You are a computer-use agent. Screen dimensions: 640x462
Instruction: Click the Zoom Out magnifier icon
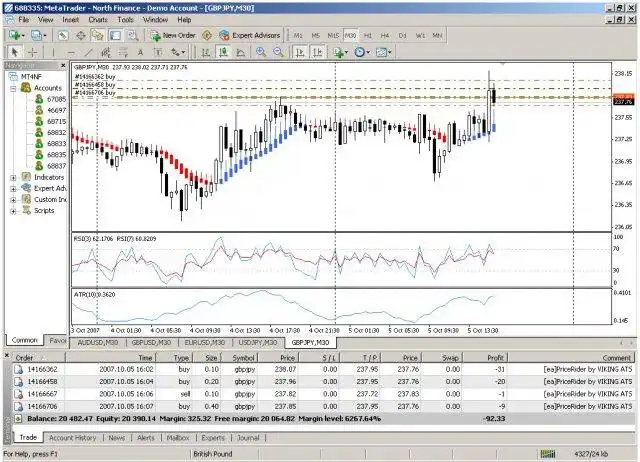click(279, 52)
